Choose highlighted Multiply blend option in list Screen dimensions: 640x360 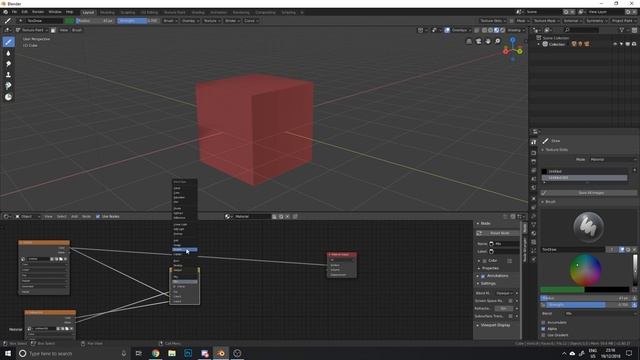click(184, 249)
